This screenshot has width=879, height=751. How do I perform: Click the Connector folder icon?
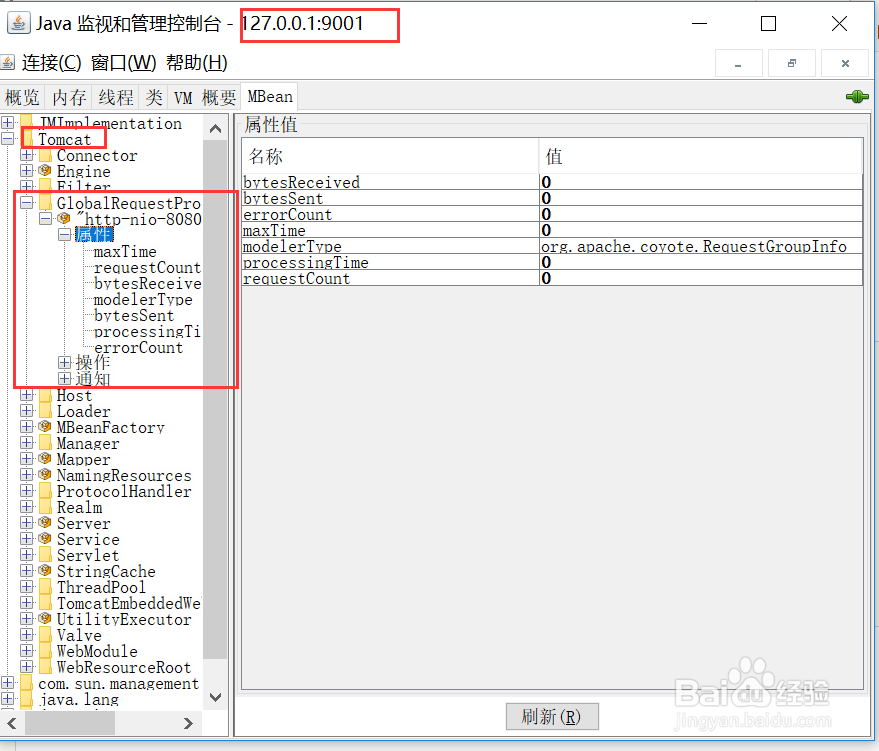45,155
